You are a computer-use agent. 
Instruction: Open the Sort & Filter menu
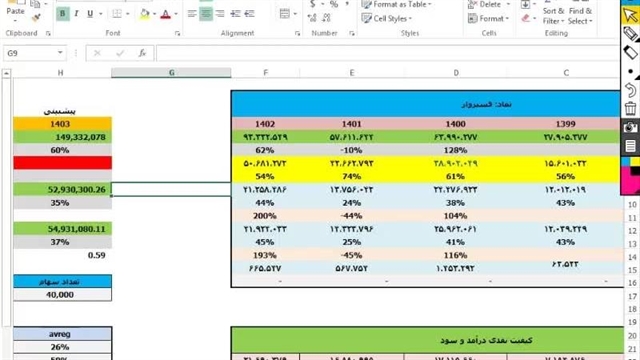553,16
